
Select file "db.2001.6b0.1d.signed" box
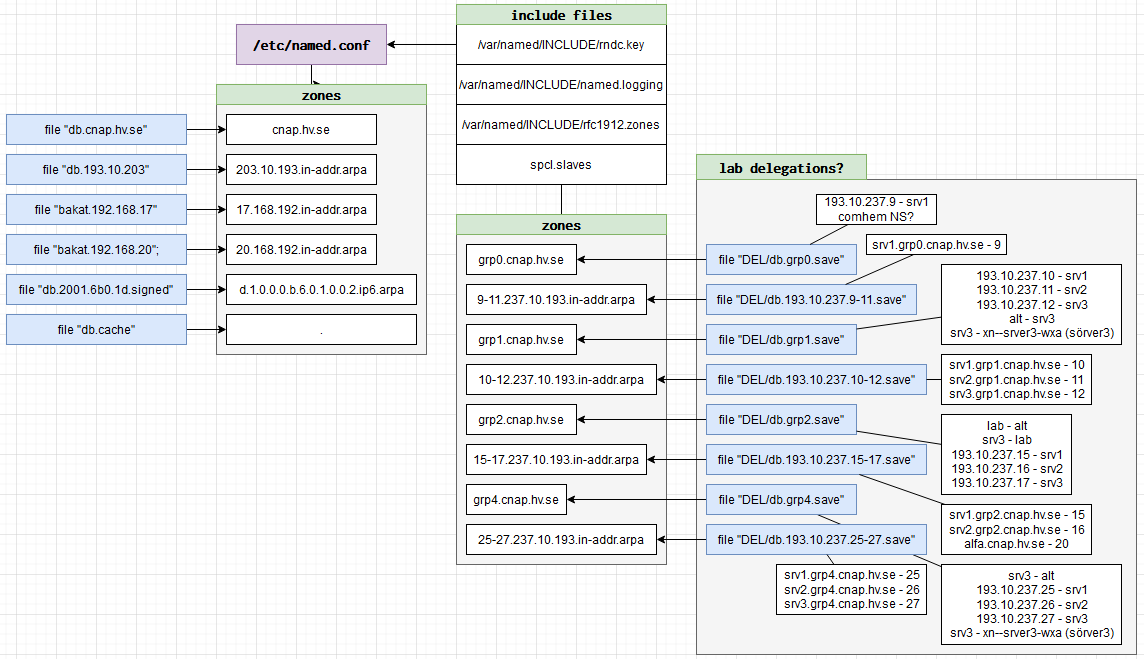pyautogui.click(x=96, y=290)
